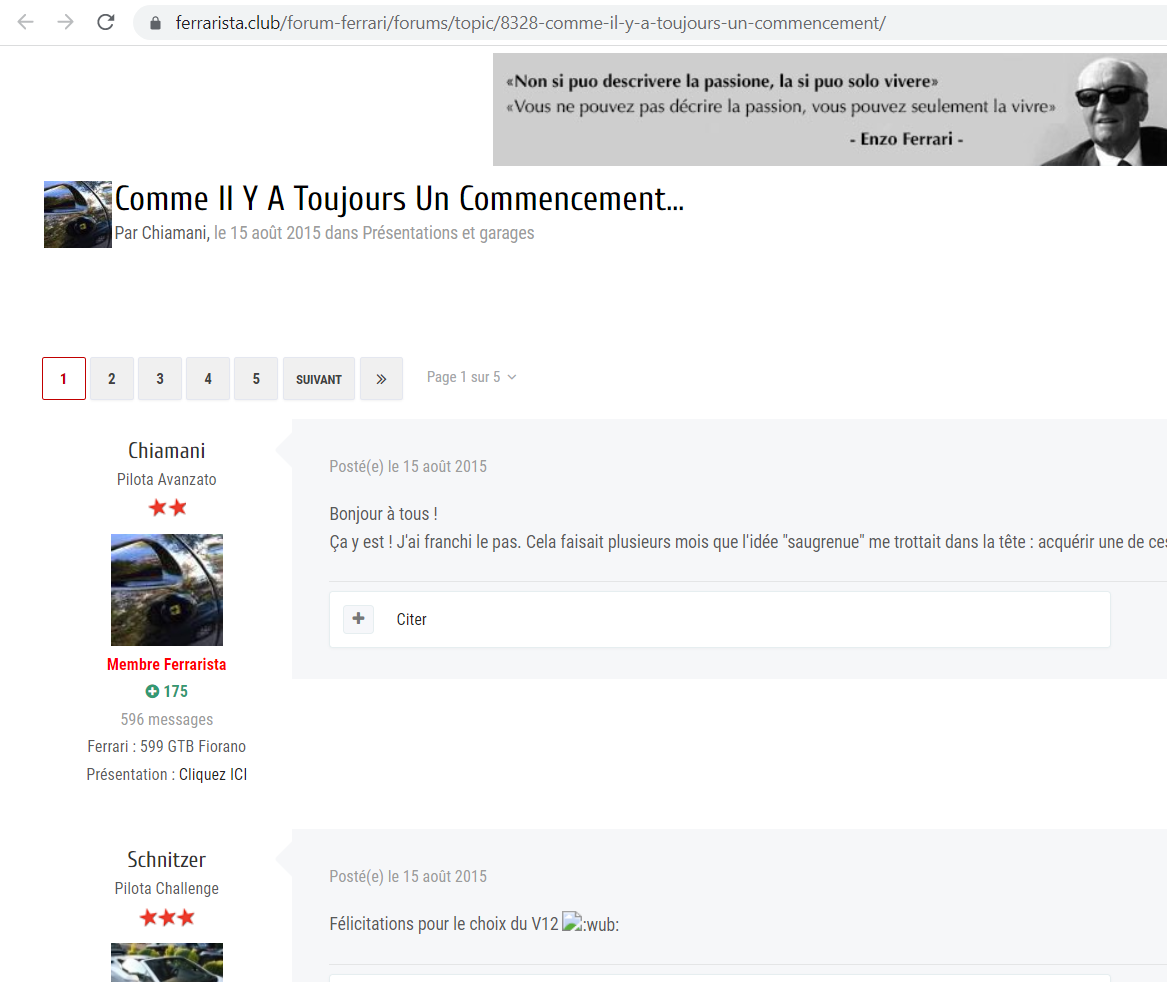
Task: Click Citer to quote Chiamani's post
Action: [411, 620]
